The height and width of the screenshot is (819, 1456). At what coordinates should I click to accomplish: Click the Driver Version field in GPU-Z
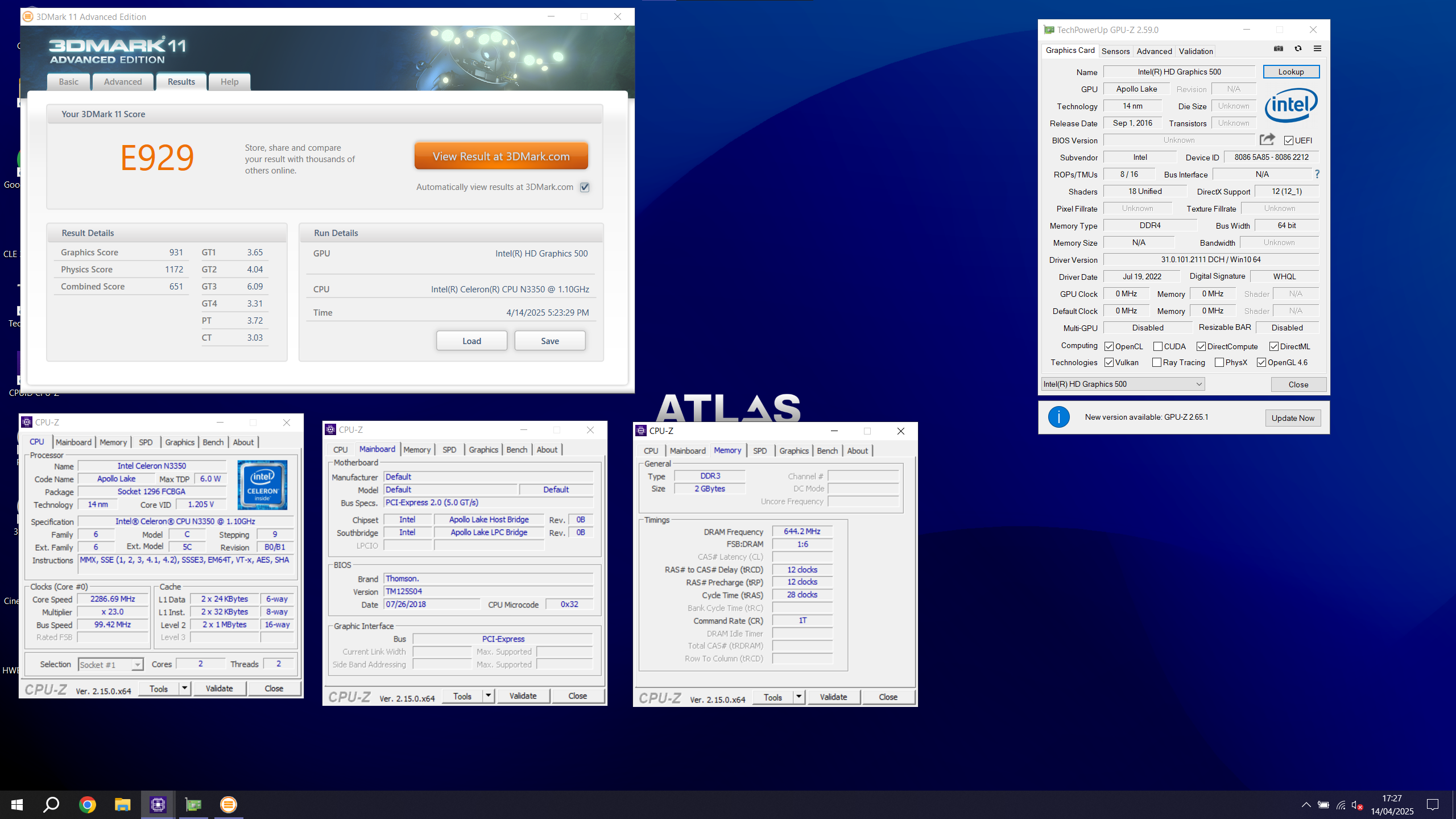click(1211, 259)
